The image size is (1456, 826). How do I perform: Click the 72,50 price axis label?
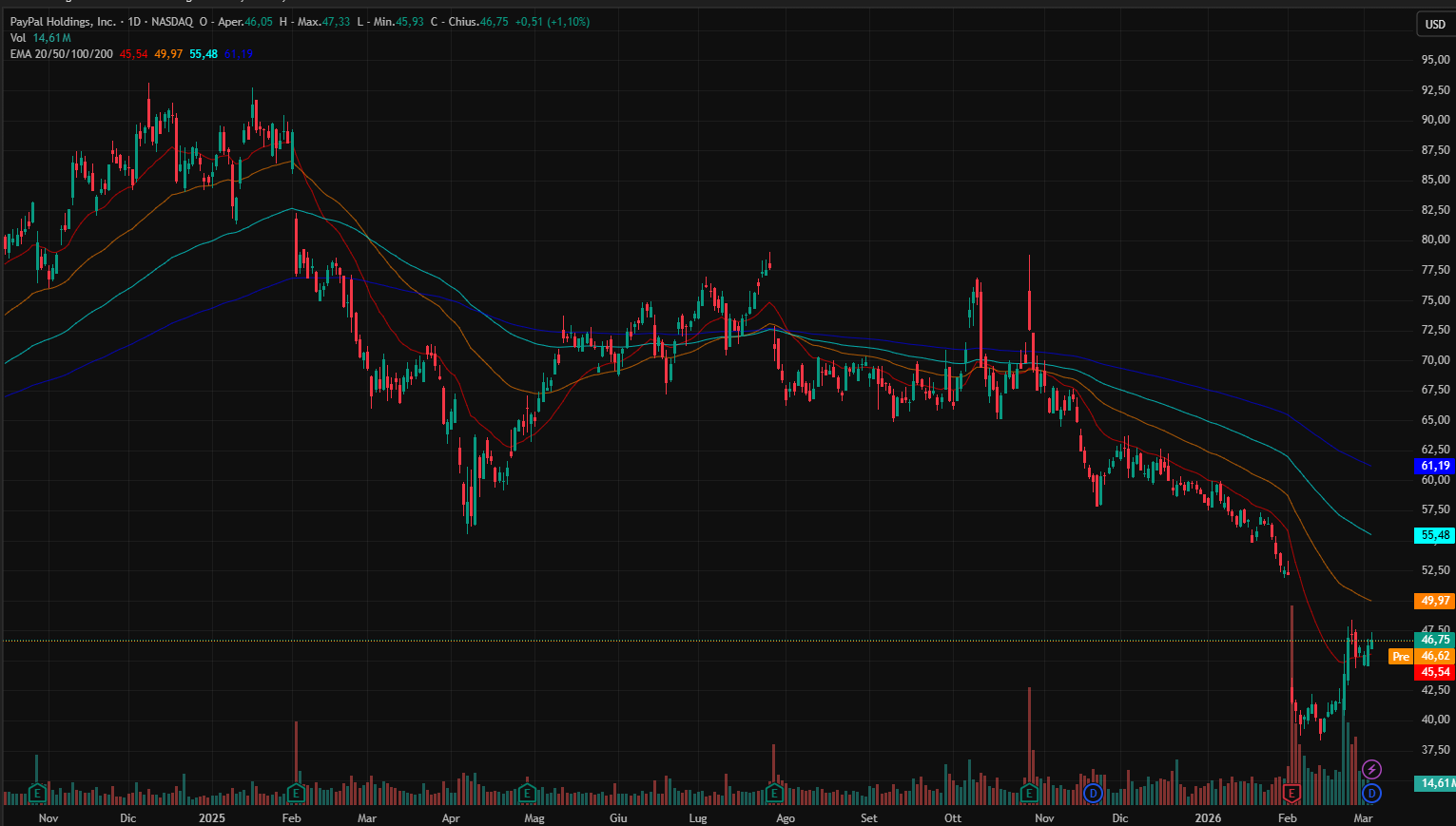pos(1435,330)
